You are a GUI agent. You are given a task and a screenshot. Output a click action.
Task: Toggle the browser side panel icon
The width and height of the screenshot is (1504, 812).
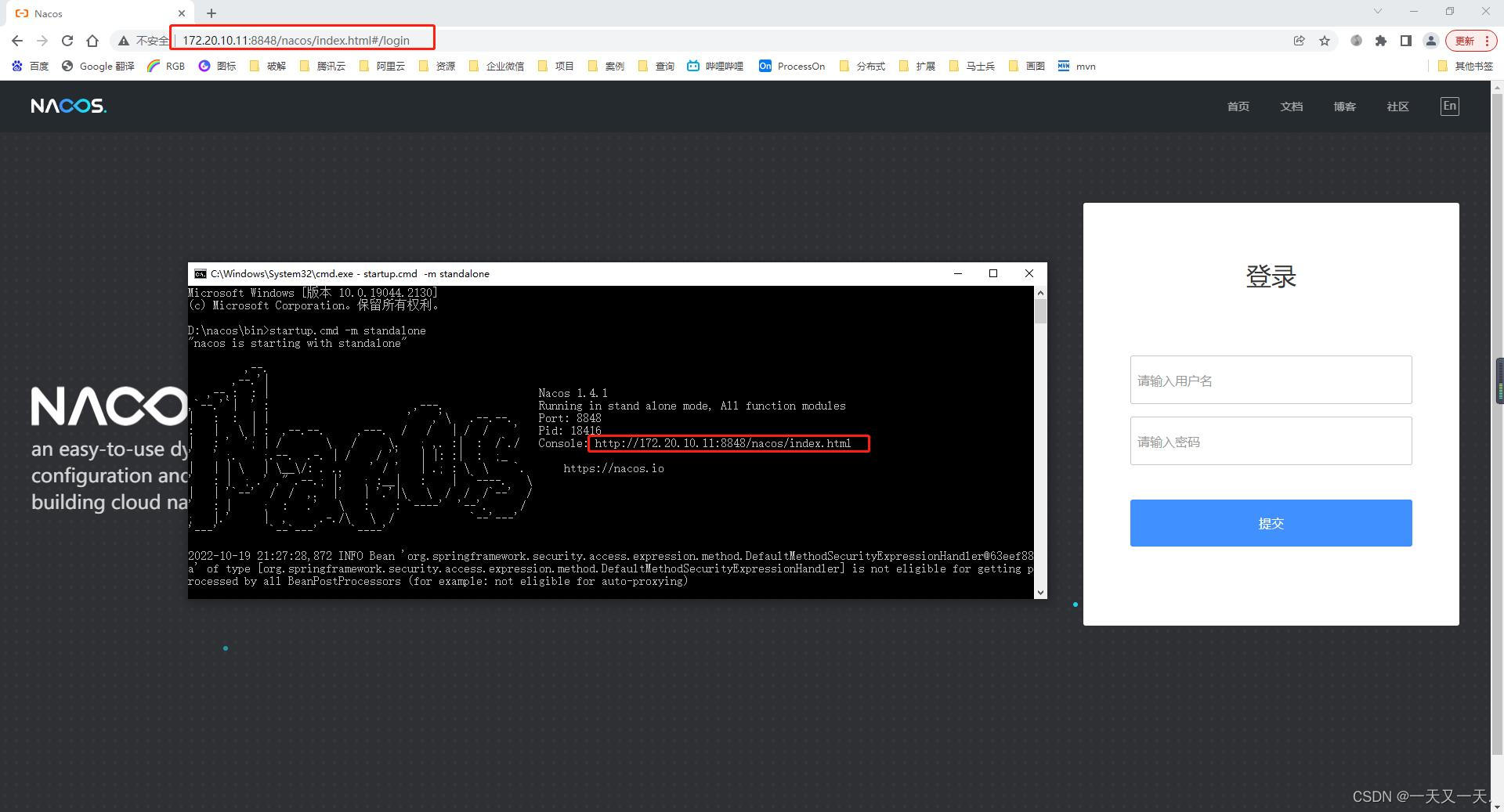[1406, 41]
